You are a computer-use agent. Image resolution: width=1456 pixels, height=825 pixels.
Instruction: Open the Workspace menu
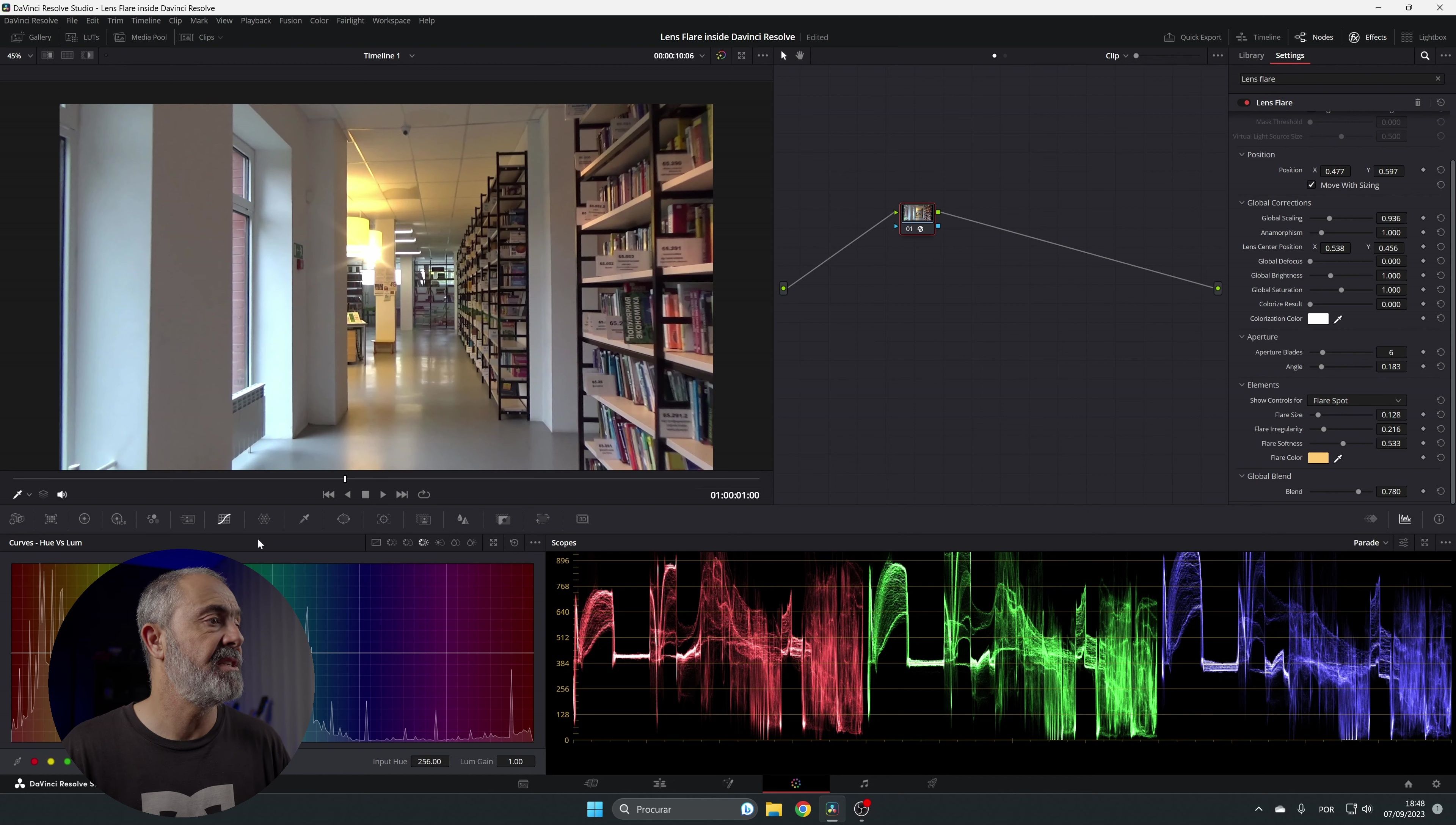click(391, 20)
